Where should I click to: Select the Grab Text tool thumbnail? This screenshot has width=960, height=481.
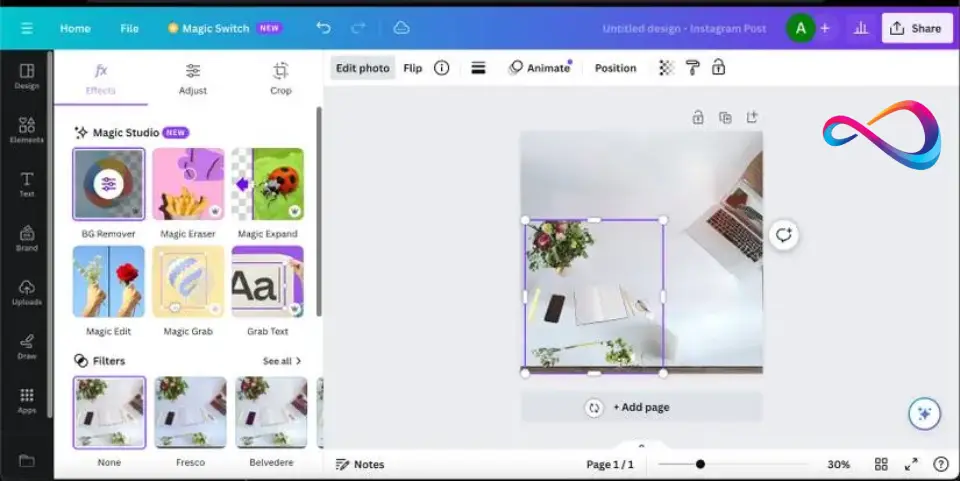click(268, 282)
